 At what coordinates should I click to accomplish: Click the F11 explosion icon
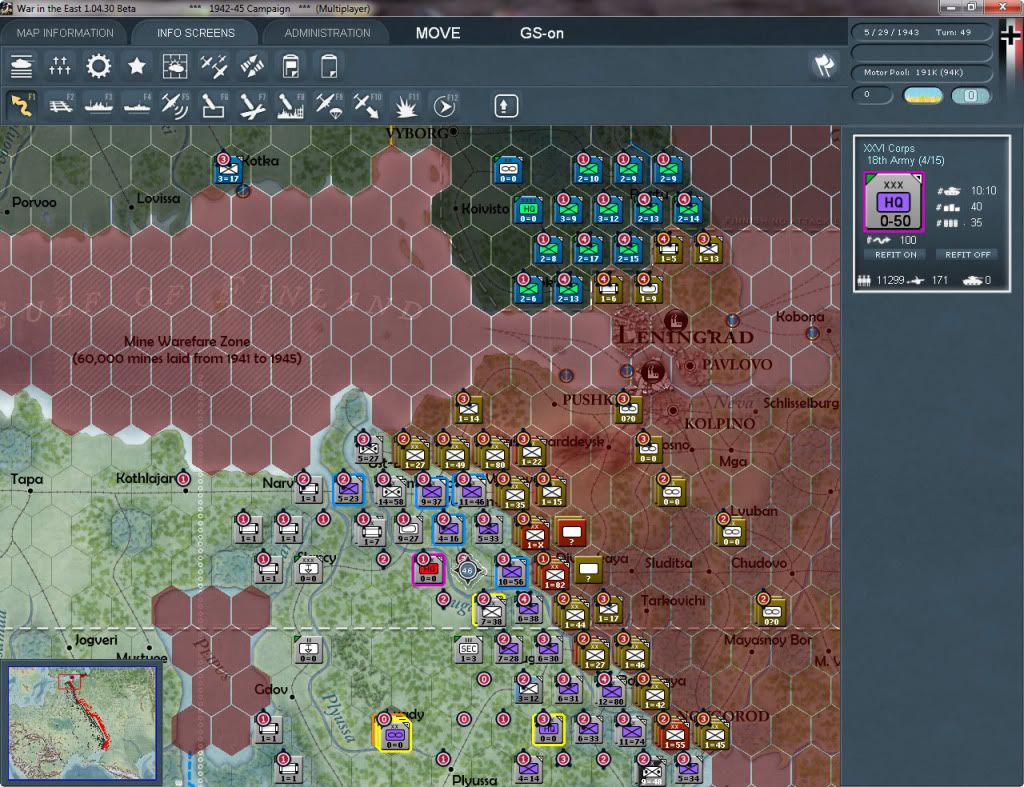(x=406, y=106)
